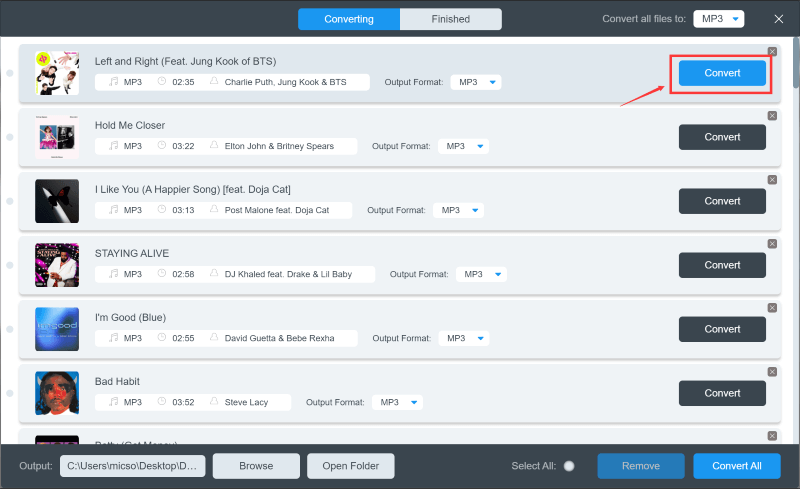The width and height of the screenshot is (800, 489).
Task: Remove the STAYING ALIVE track via its X icon
Action: click(x=772, y=244)
